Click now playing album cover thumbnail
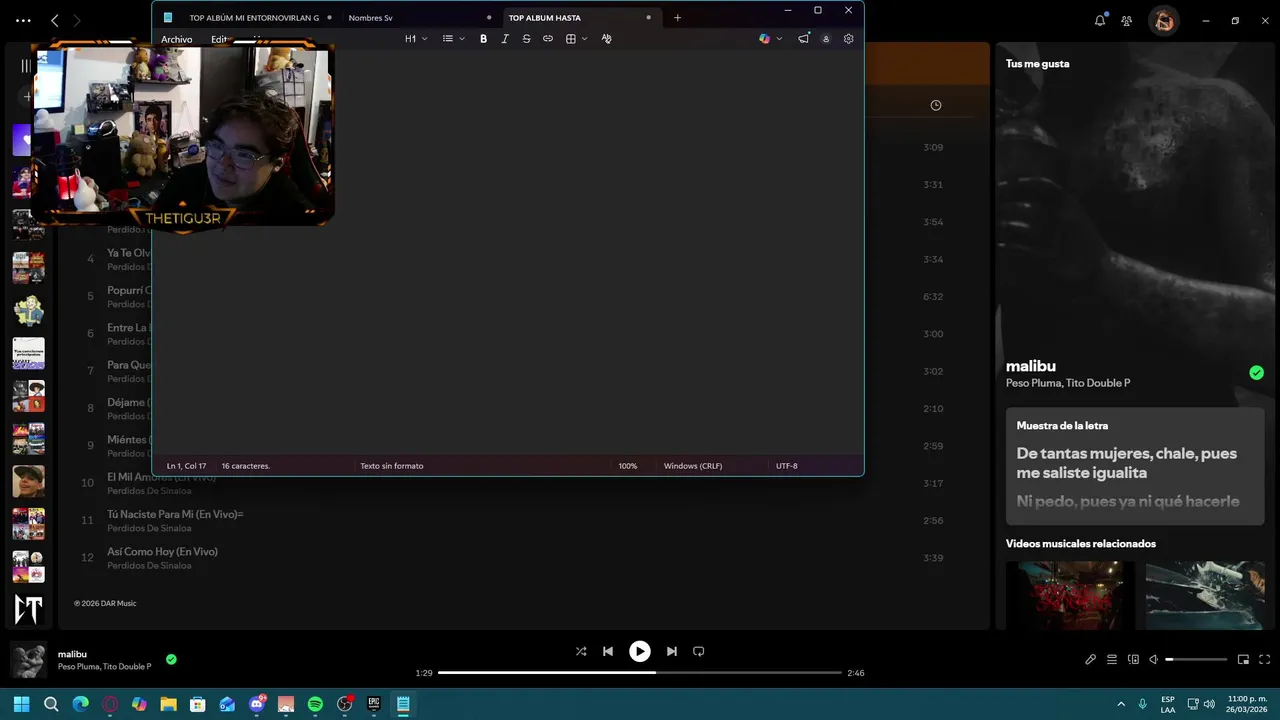1280x720 pixels. [x=28, y=660]
